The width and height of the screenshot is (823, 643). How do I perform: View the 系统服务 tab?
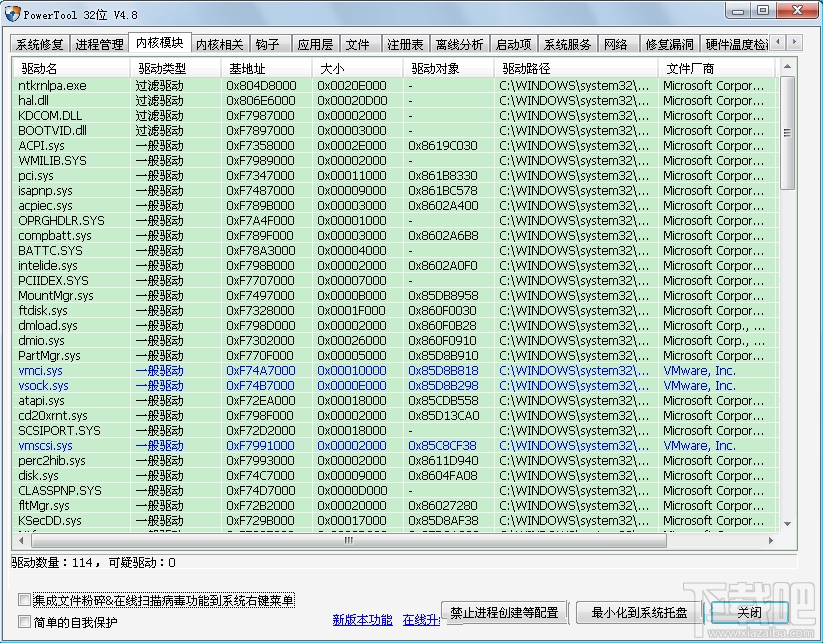point(565,43)
